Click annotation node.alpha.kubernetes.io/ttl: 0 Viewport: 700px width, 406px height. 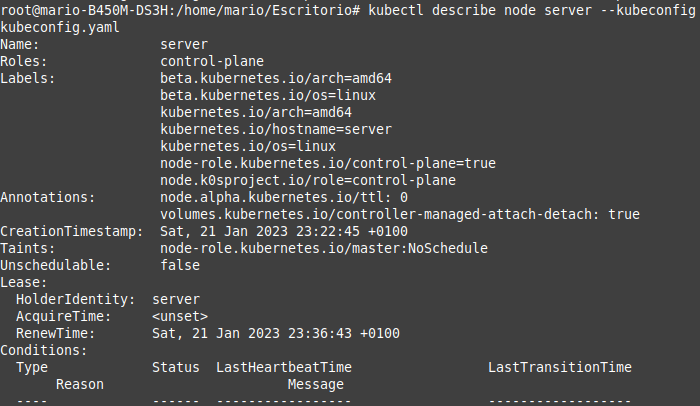(284, 197)
